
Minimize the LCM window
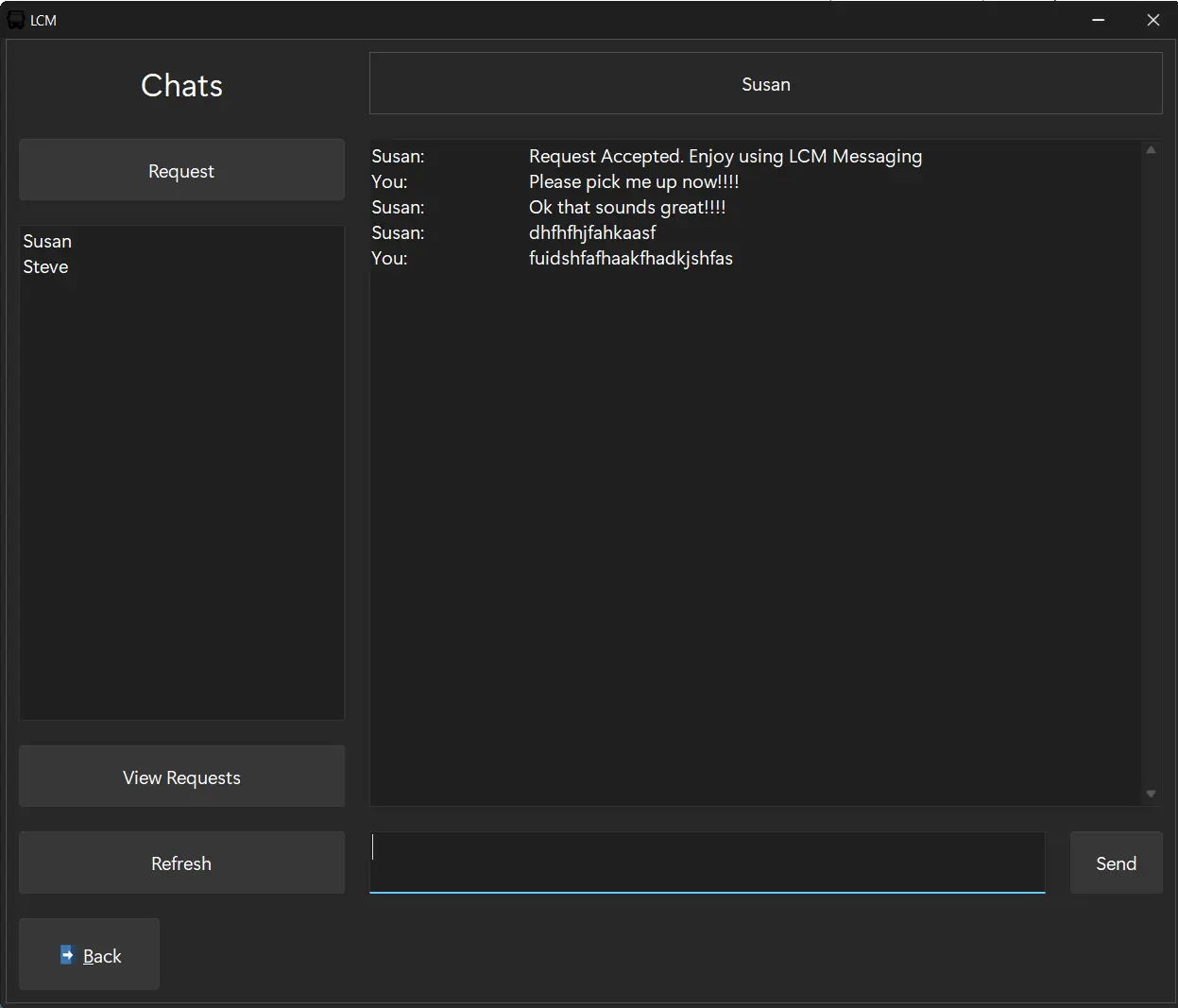(1099, 20)
